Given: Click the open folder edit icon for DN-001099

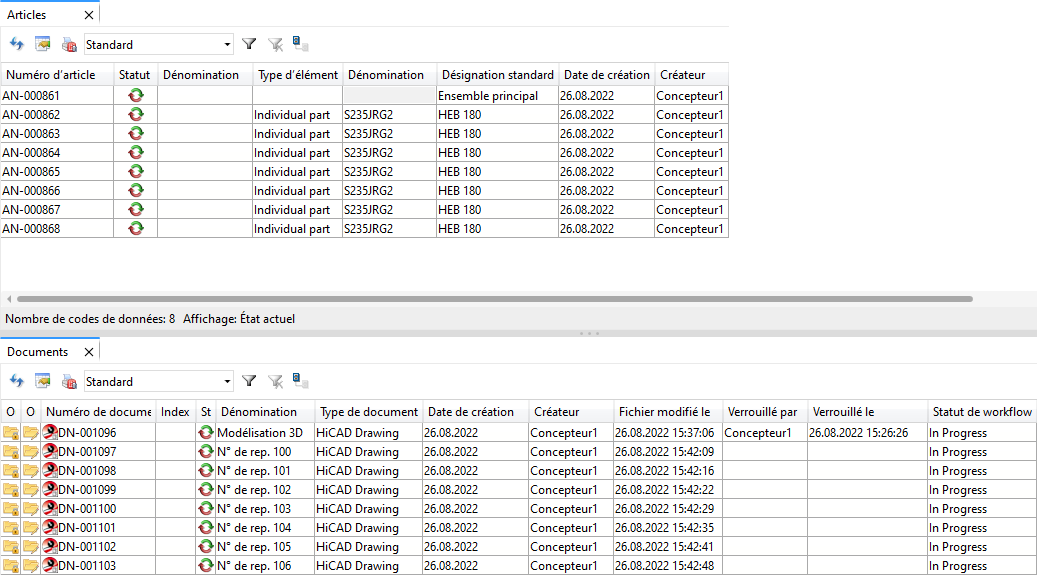Looking at the screenshot, I should pos(31,490).
